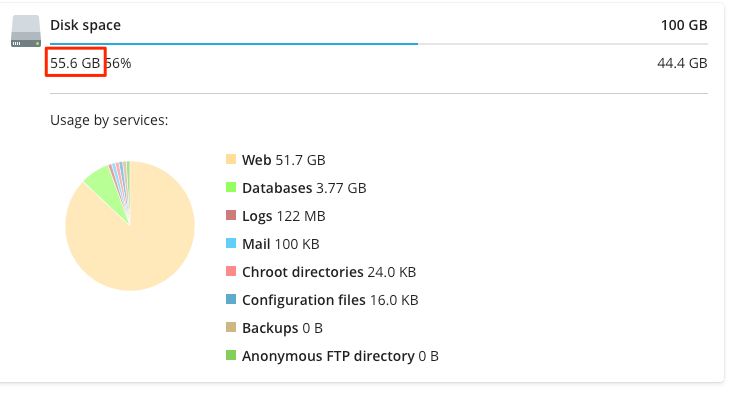
Task: Click the Configuration files legend swatch
Action: click(231, 299)
